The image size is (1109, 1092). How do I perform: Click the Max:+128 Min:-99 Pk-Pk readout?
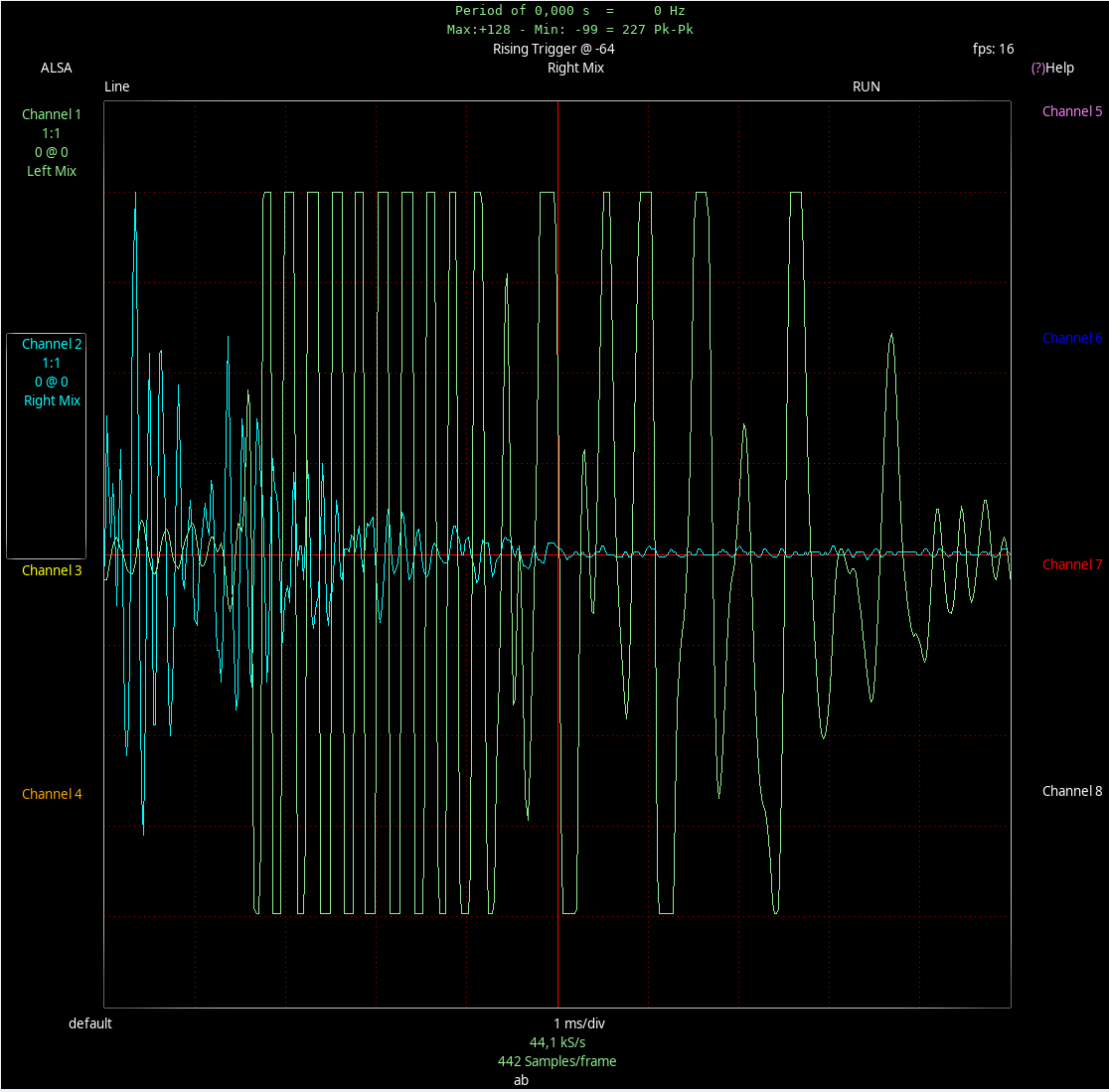[x=570, y=30]
